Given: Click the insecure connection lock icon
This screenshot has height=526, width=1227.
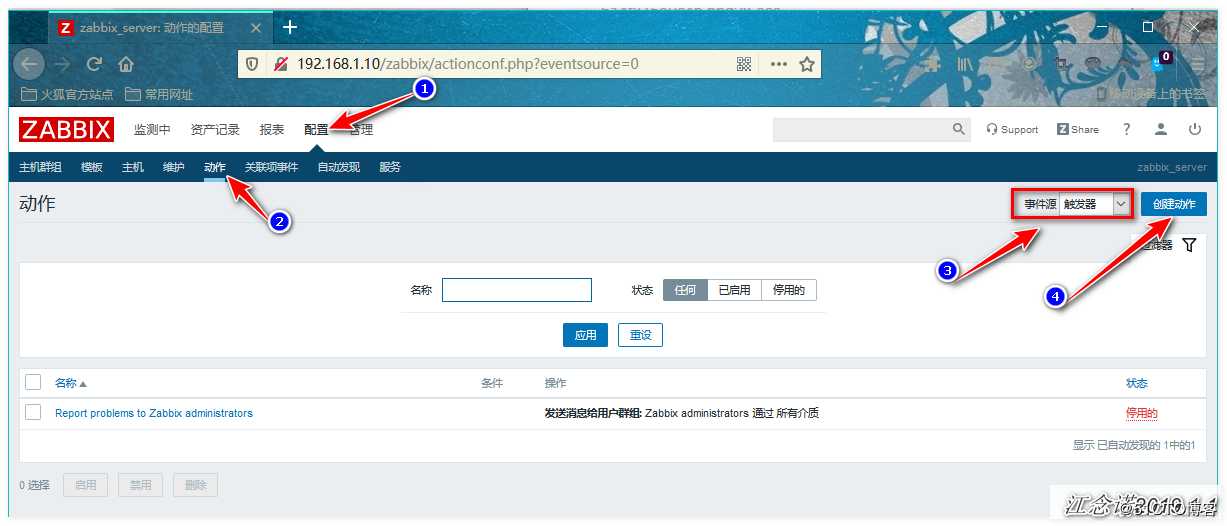Looking at the screenshot, I should 280,64.
